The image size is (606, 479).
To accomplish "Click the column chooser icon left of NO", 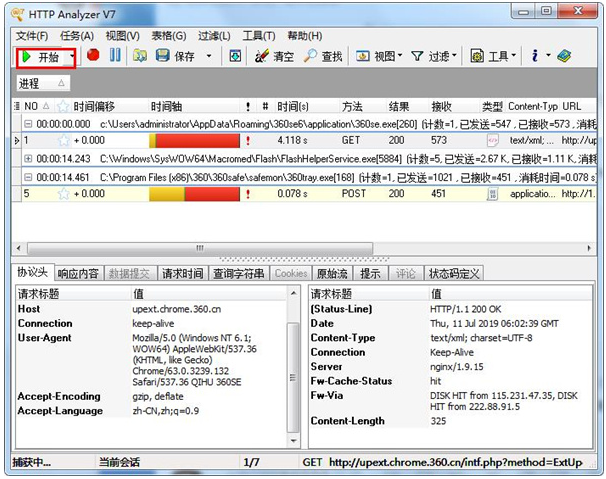I will [x=17, y=106].
